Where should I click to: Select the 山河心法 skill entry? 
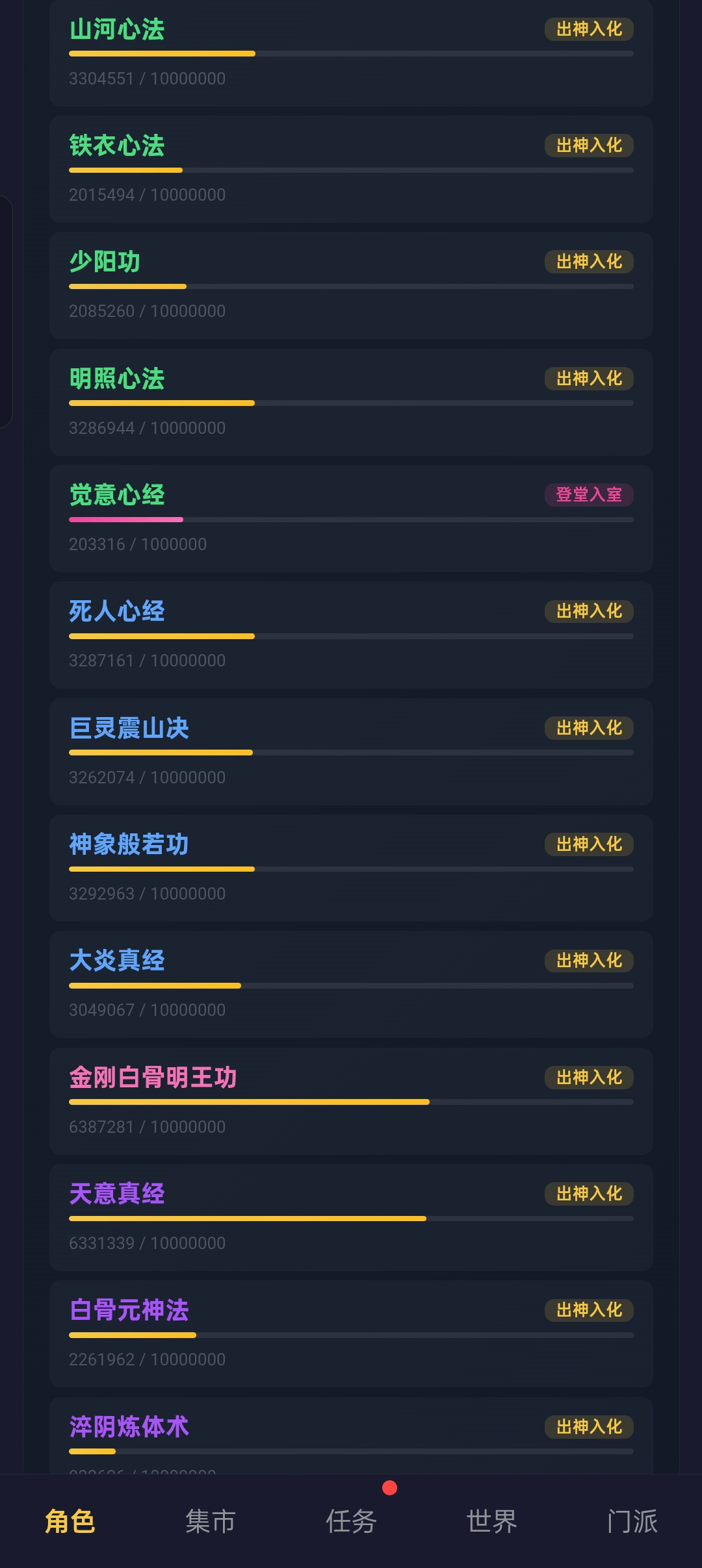click(x=351, y=53)
